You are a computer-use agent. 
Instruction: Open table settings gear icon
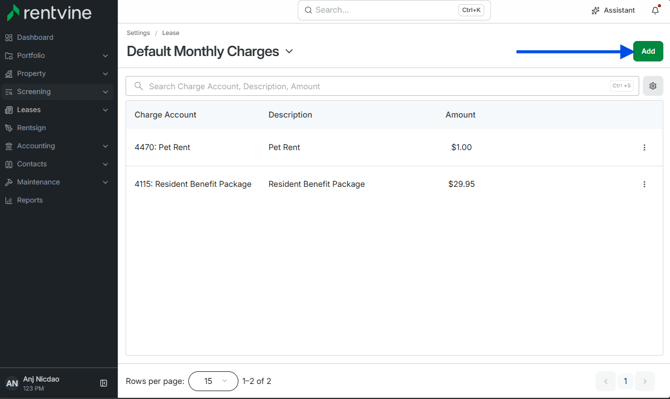tap(652, 86)
